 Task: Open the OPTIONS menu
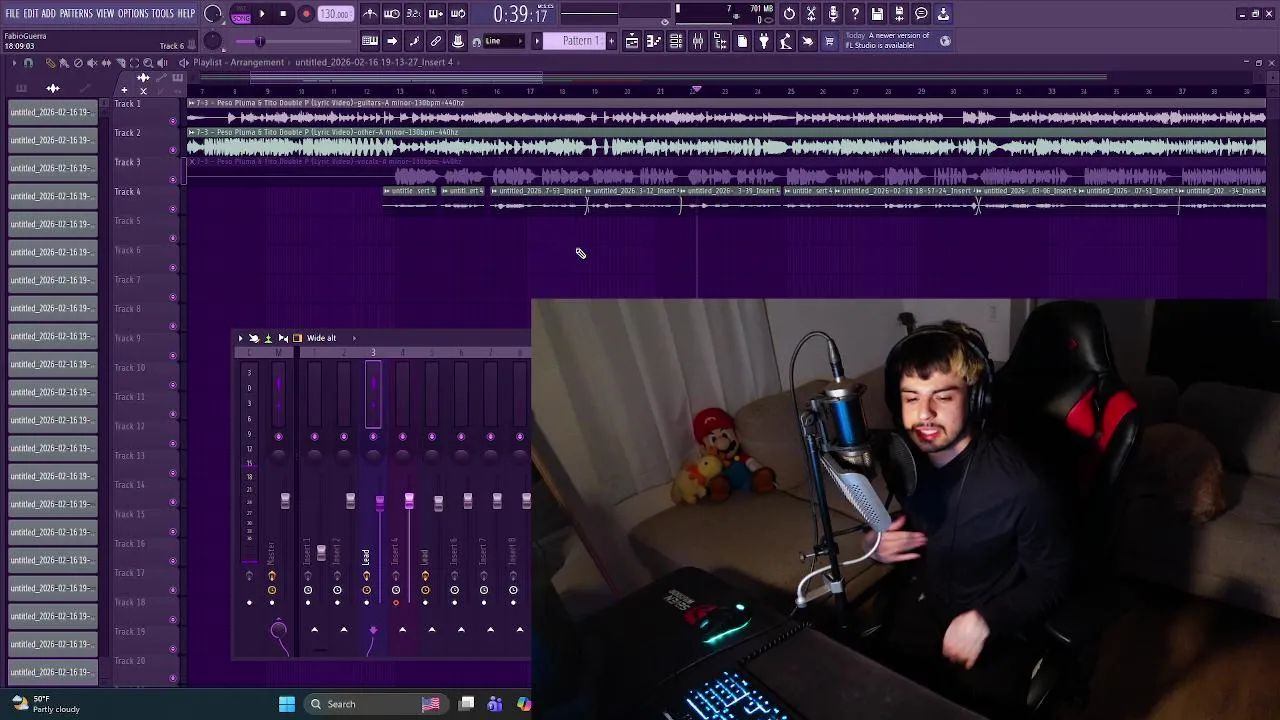pyautogui.click(x=133, y=13)
